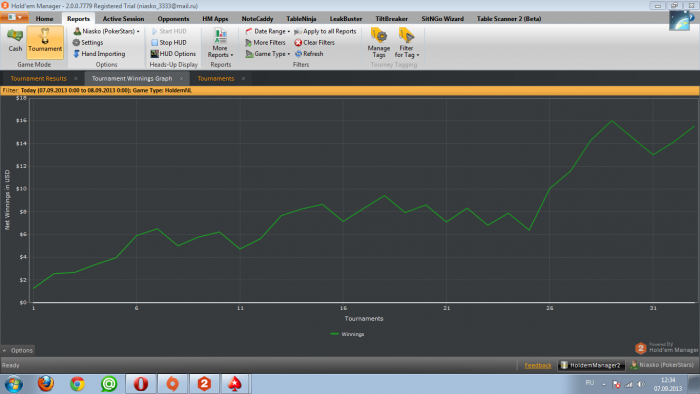Screen dimensions: 700x394
Task: Switch to PokerStars in taskbar
Action: pos(235,384)
